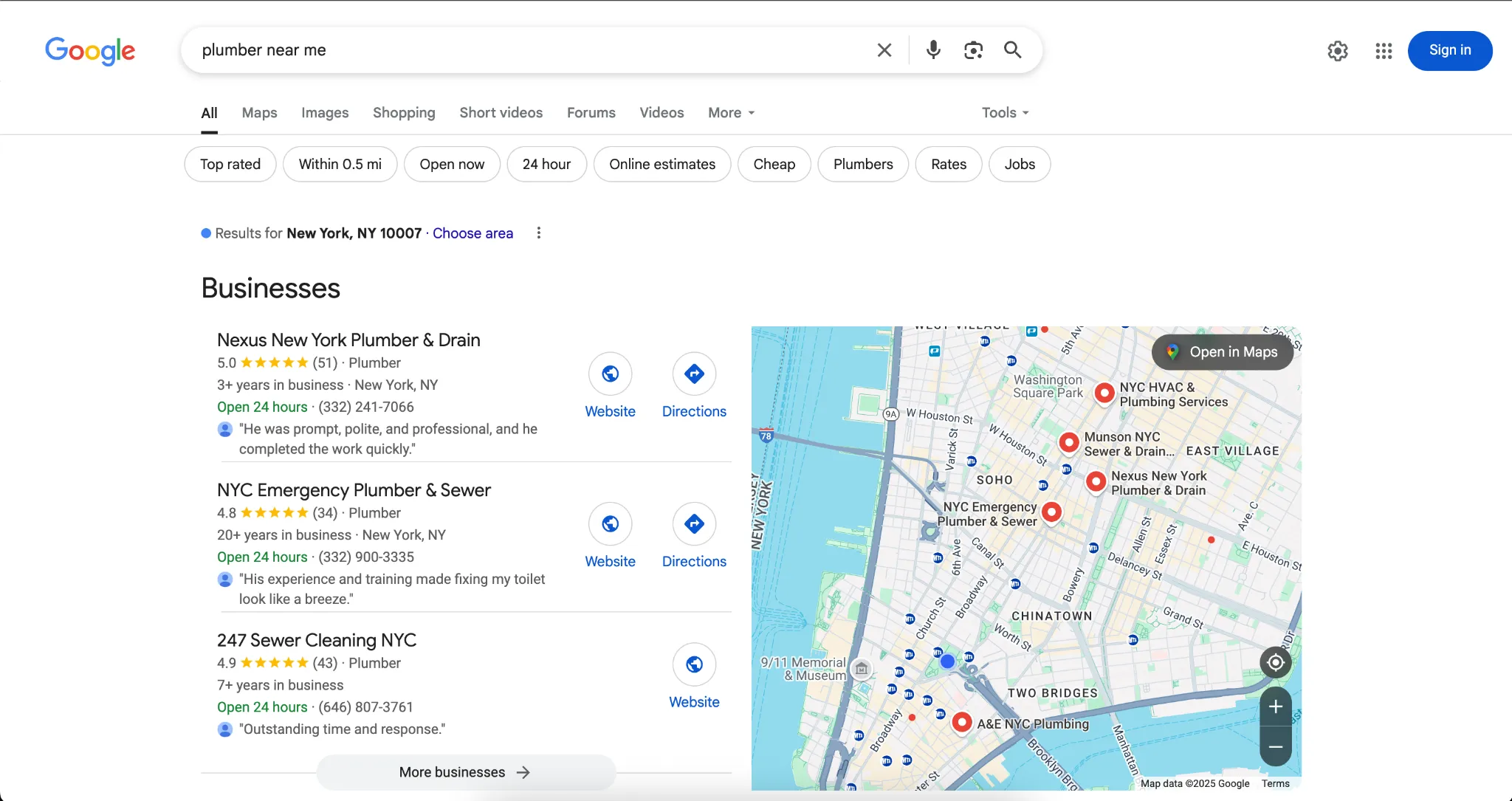This screenshot has height=801, width=1512.
Task: Click the Google logo
Action: [90, 51]
